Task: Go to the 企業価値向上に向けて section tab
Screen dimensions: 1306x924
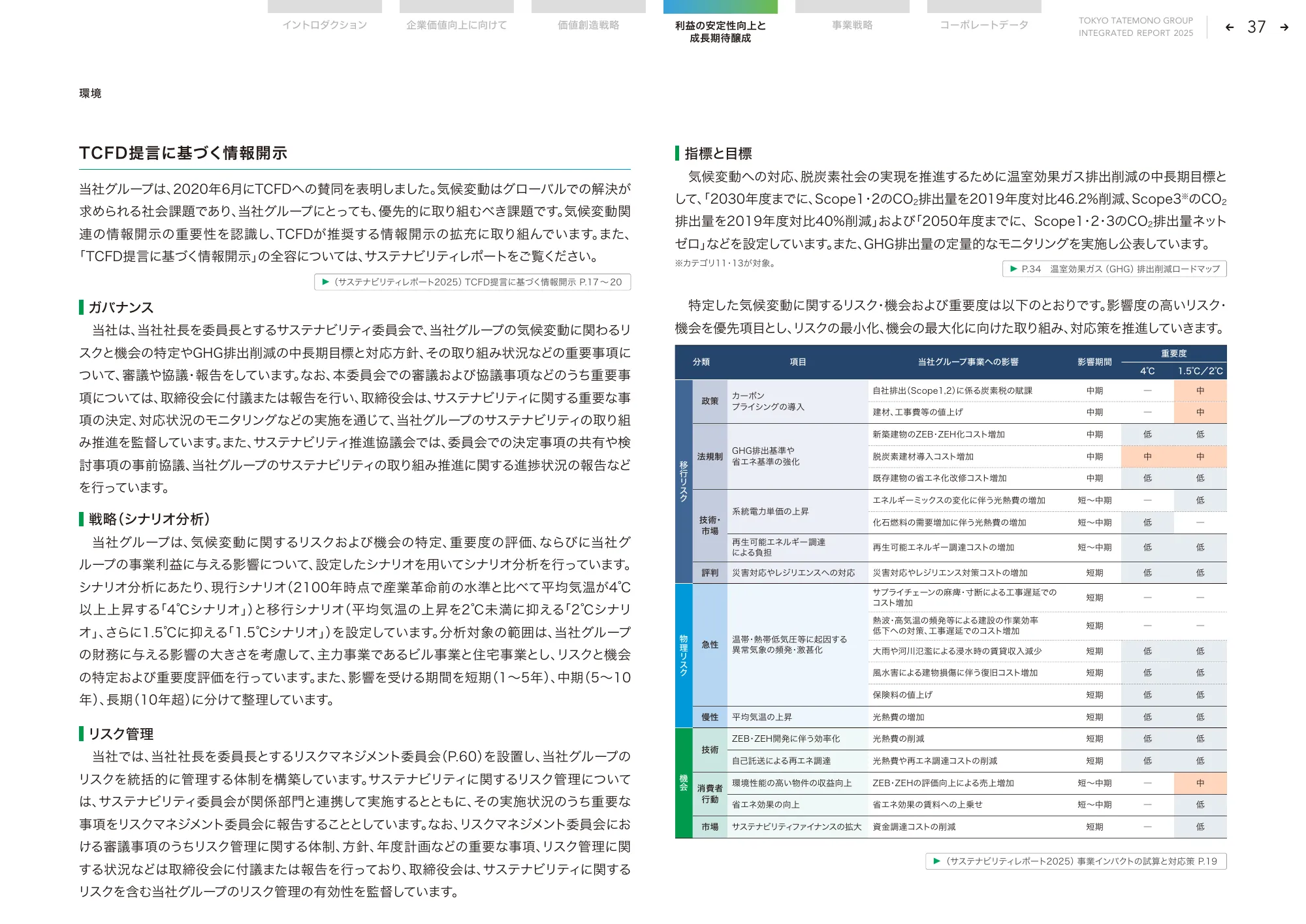Action: (456, 25)
